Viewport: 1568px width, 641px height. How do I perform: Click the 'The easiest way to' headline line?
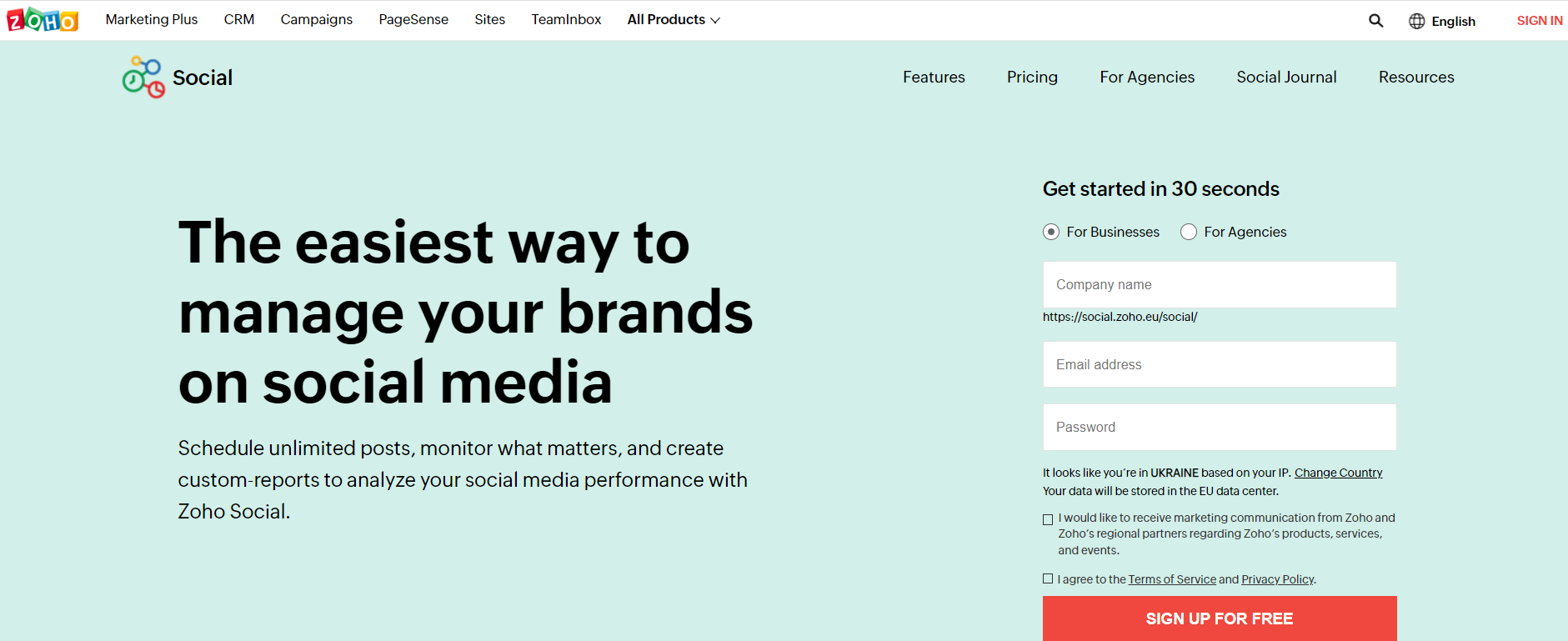click(434, 243)
